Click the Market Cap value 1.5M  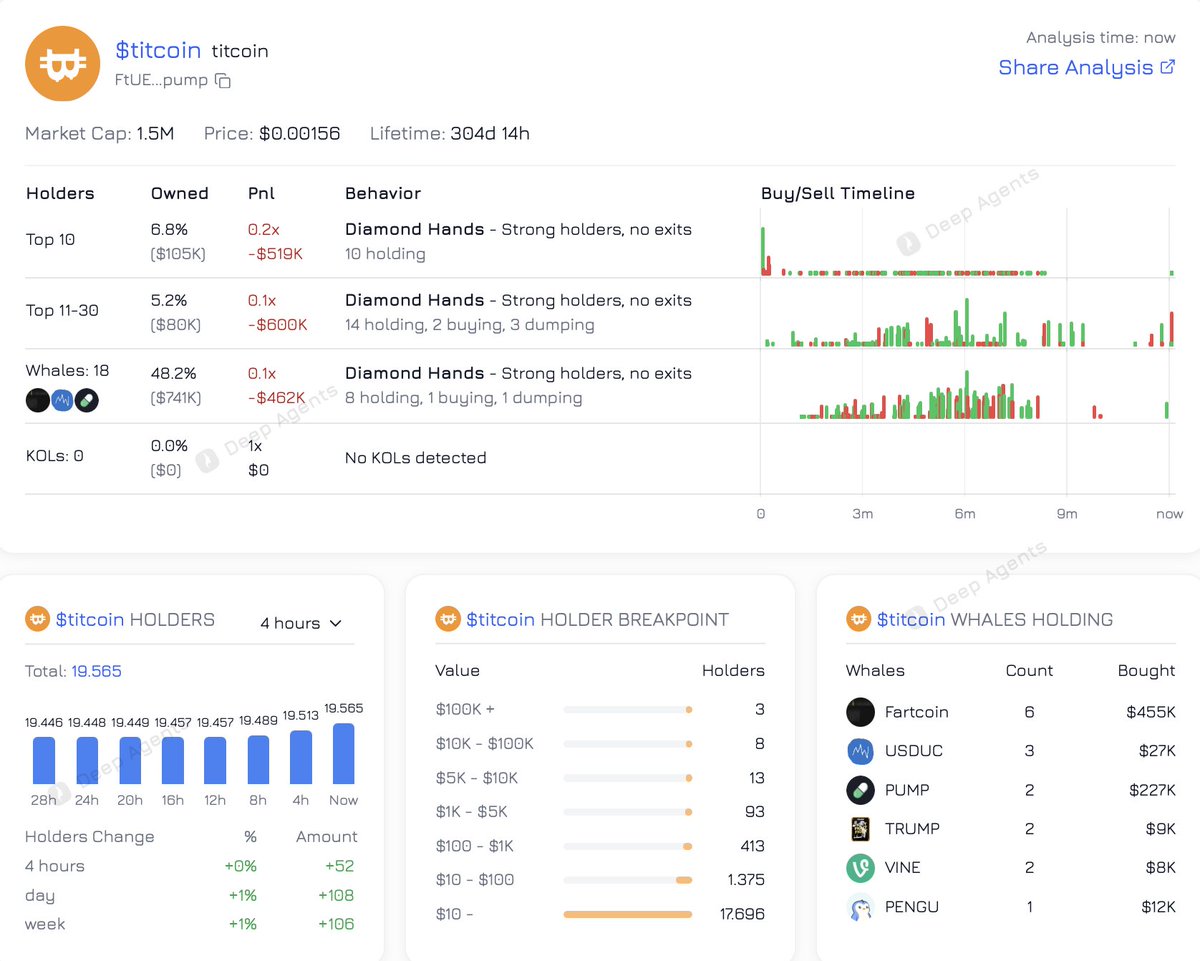coord(154,133)
